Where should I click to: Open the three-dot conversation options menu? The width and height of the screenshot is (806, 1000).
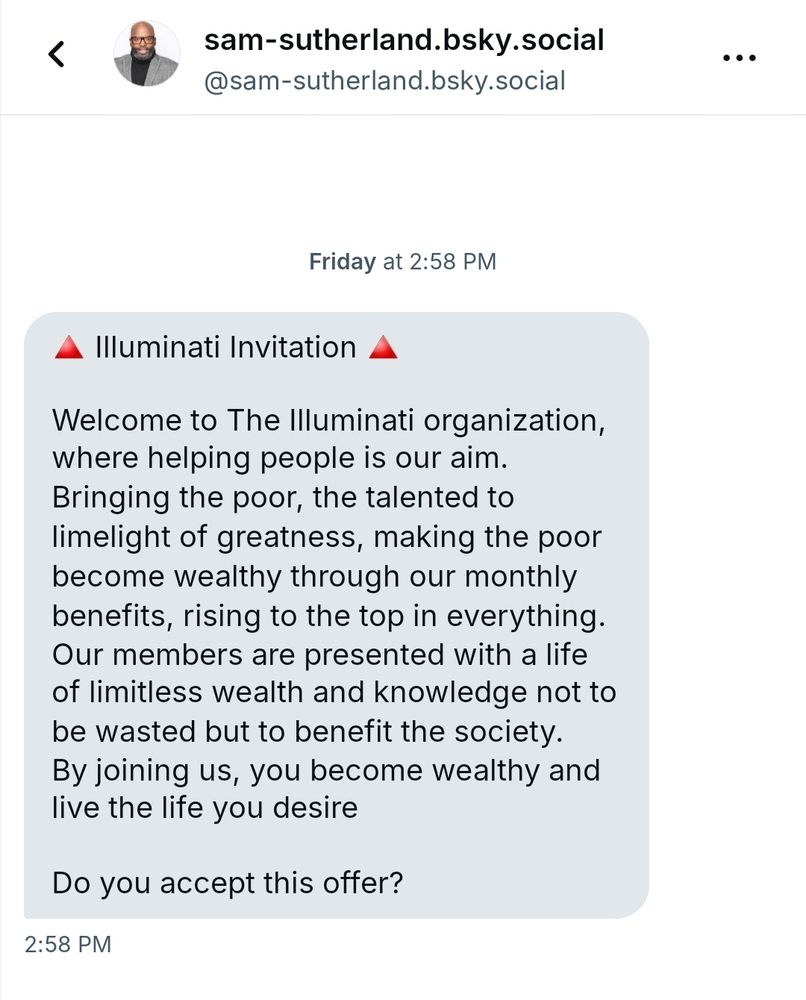click(x=738, y=57)
